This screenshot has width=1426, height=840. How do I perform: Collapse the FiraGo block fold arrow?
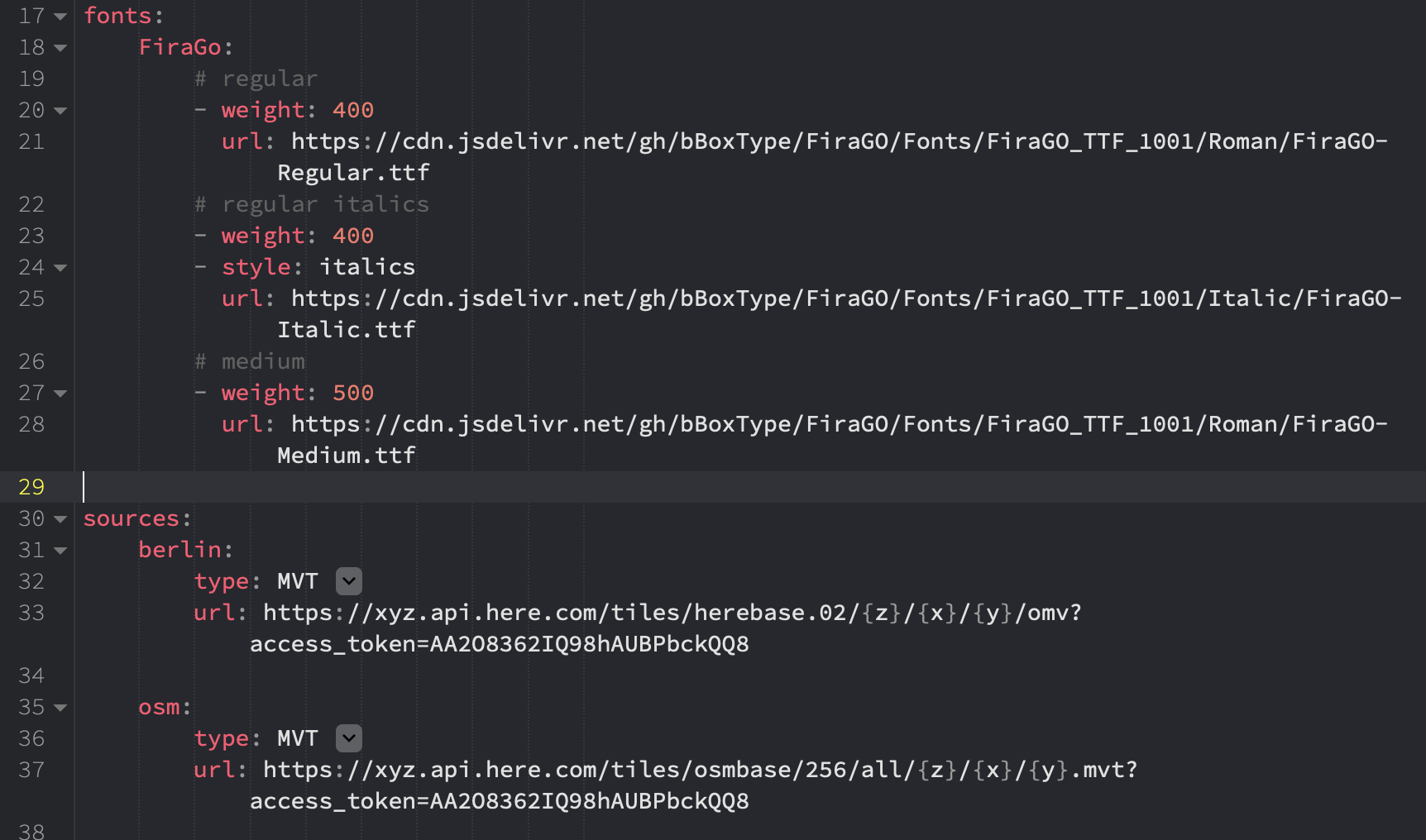tap(60, 48)
